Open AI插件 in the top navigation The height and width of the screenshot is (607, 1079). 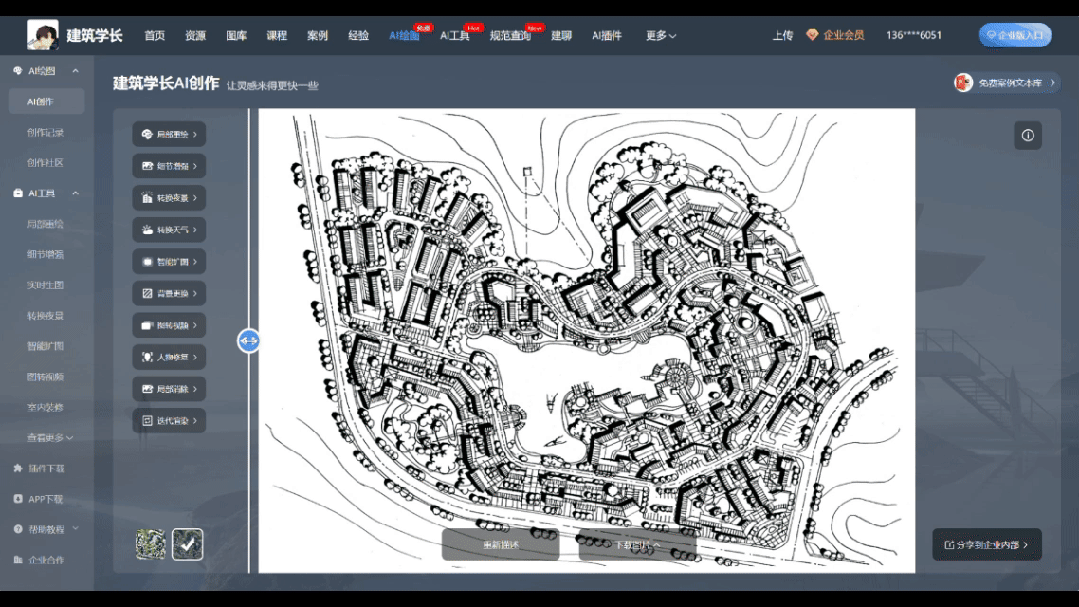(x=607, y=35)
